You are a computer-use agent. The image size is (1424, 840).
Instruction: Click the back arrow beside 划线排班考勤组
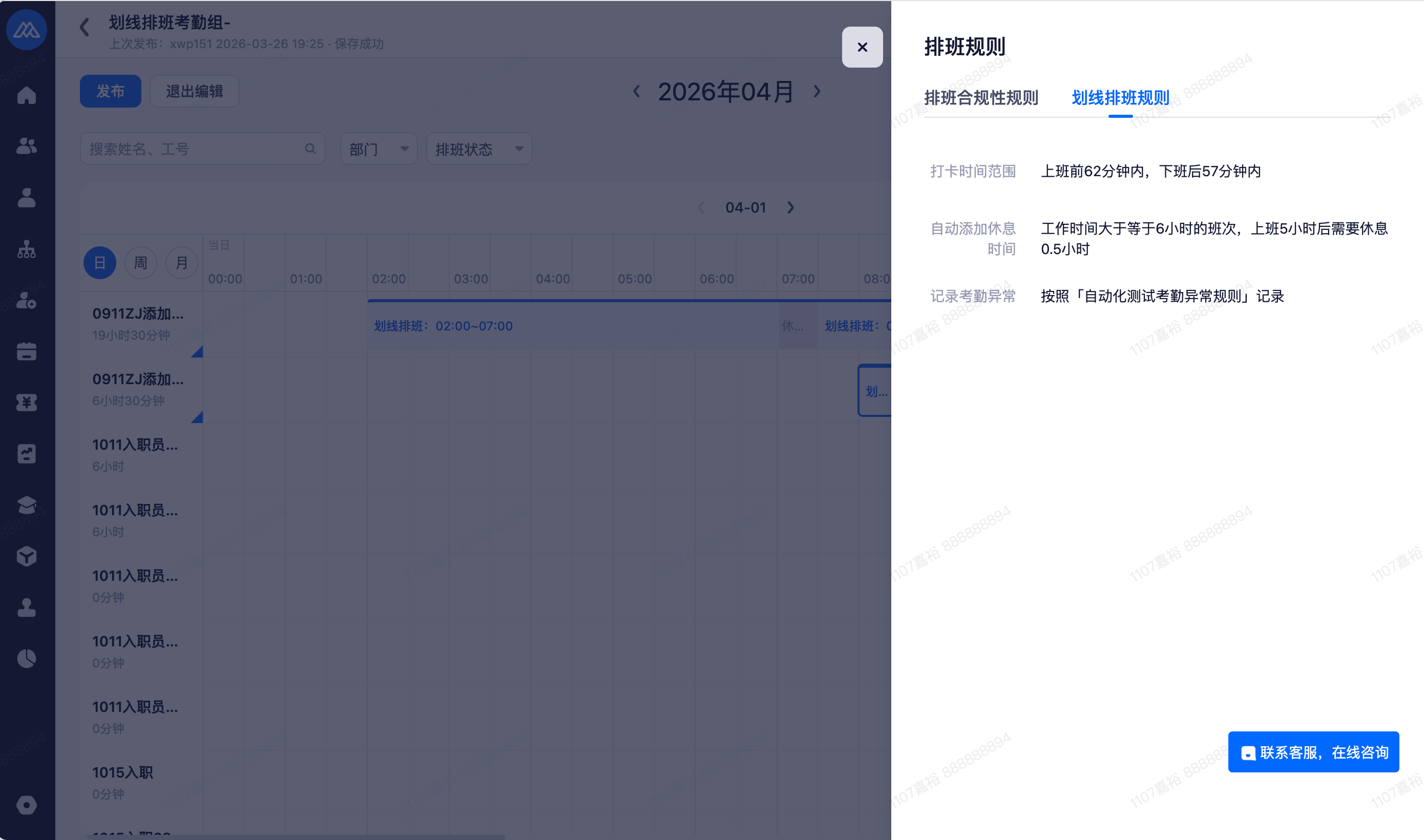85,27
